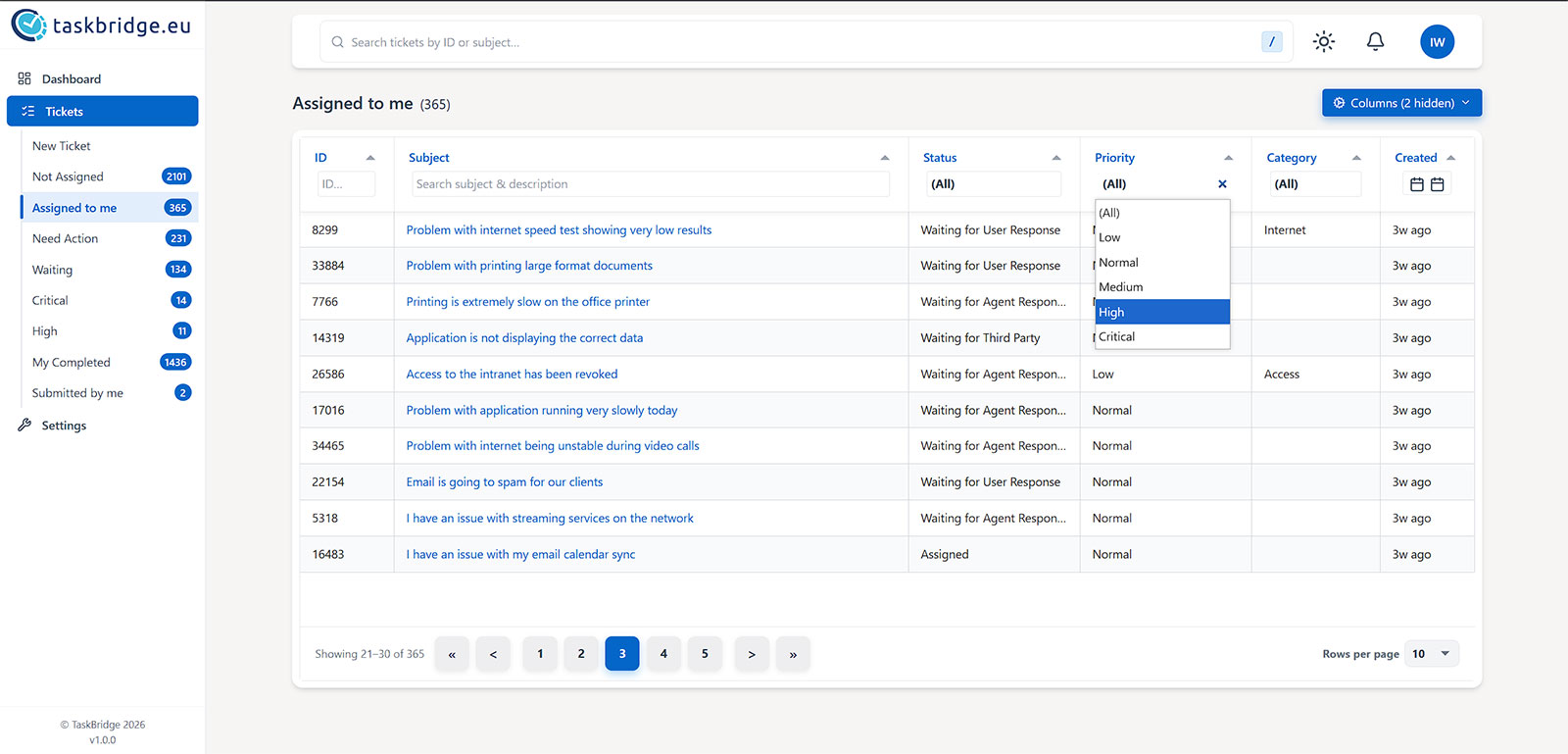Click the ID filter input box
The width and height of the screenshot is (1568, 754).
pyautogui.click(x=346, y=184)
